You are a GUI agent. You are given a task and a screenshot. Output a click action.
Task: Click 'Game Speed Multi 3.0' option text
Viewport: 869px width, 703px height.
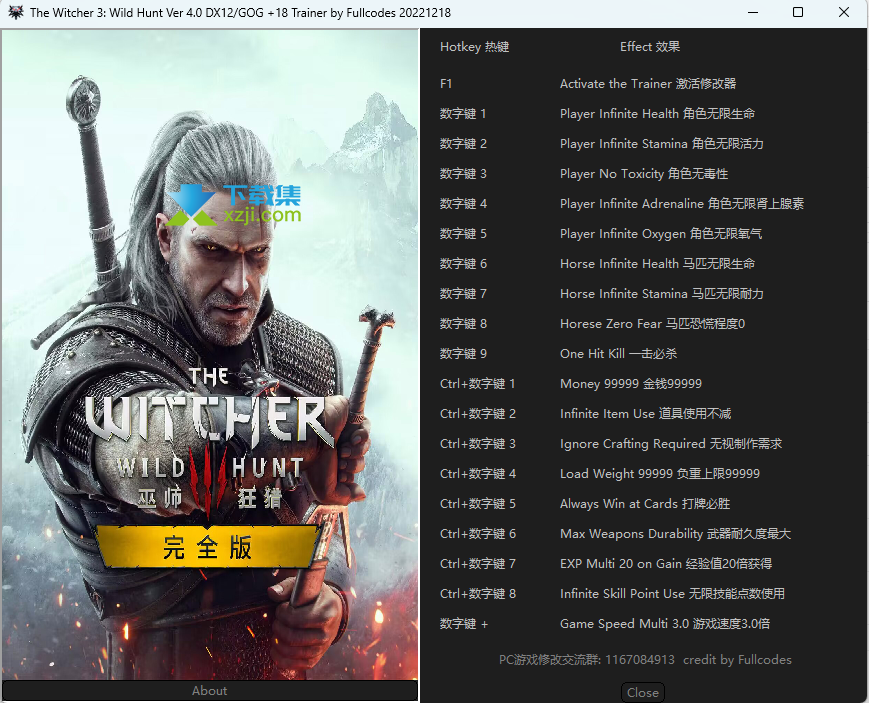[665, 624]
